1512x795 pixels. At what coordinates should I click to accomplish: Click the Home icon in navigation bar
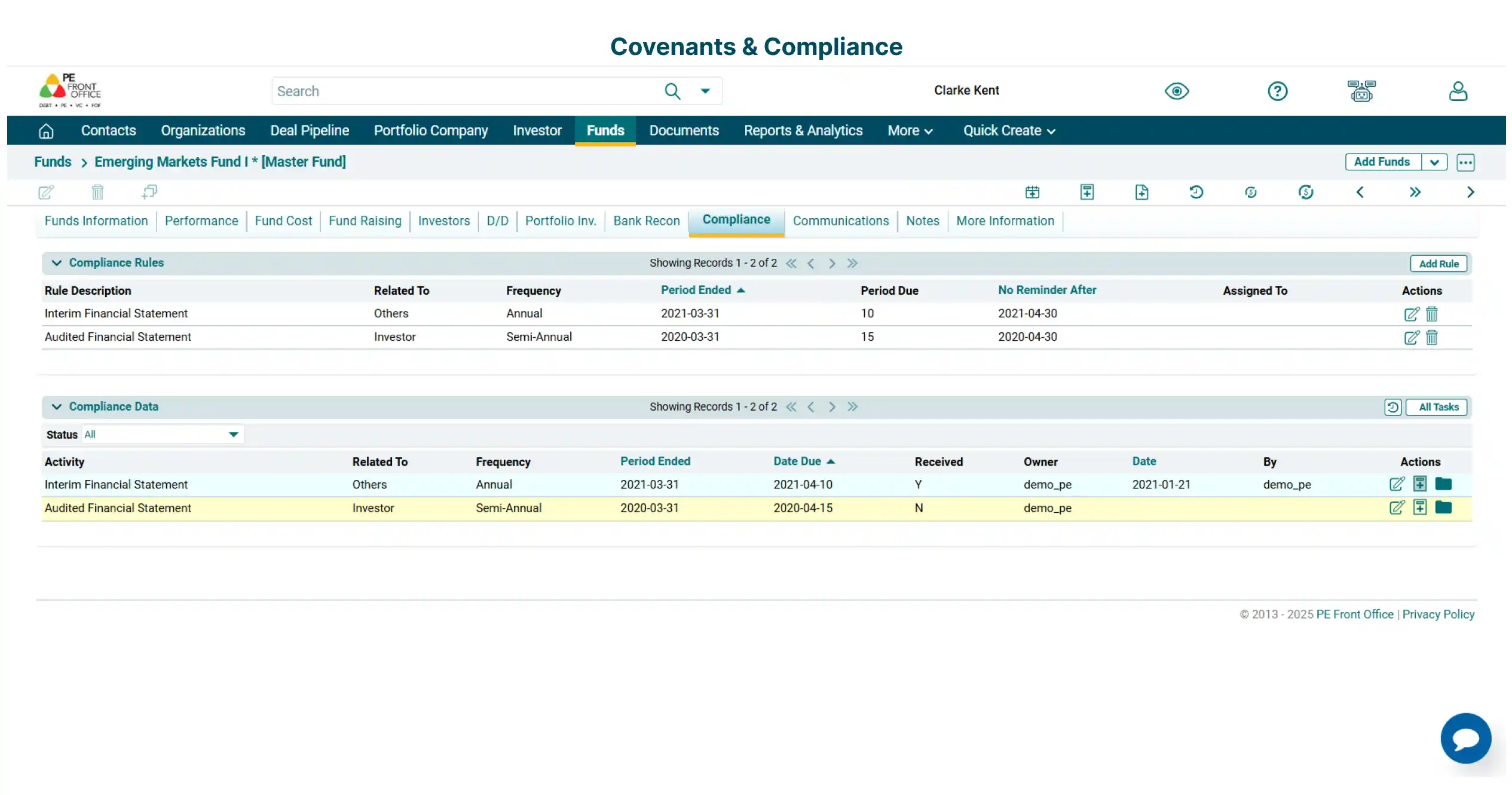(x=46, y=131)
